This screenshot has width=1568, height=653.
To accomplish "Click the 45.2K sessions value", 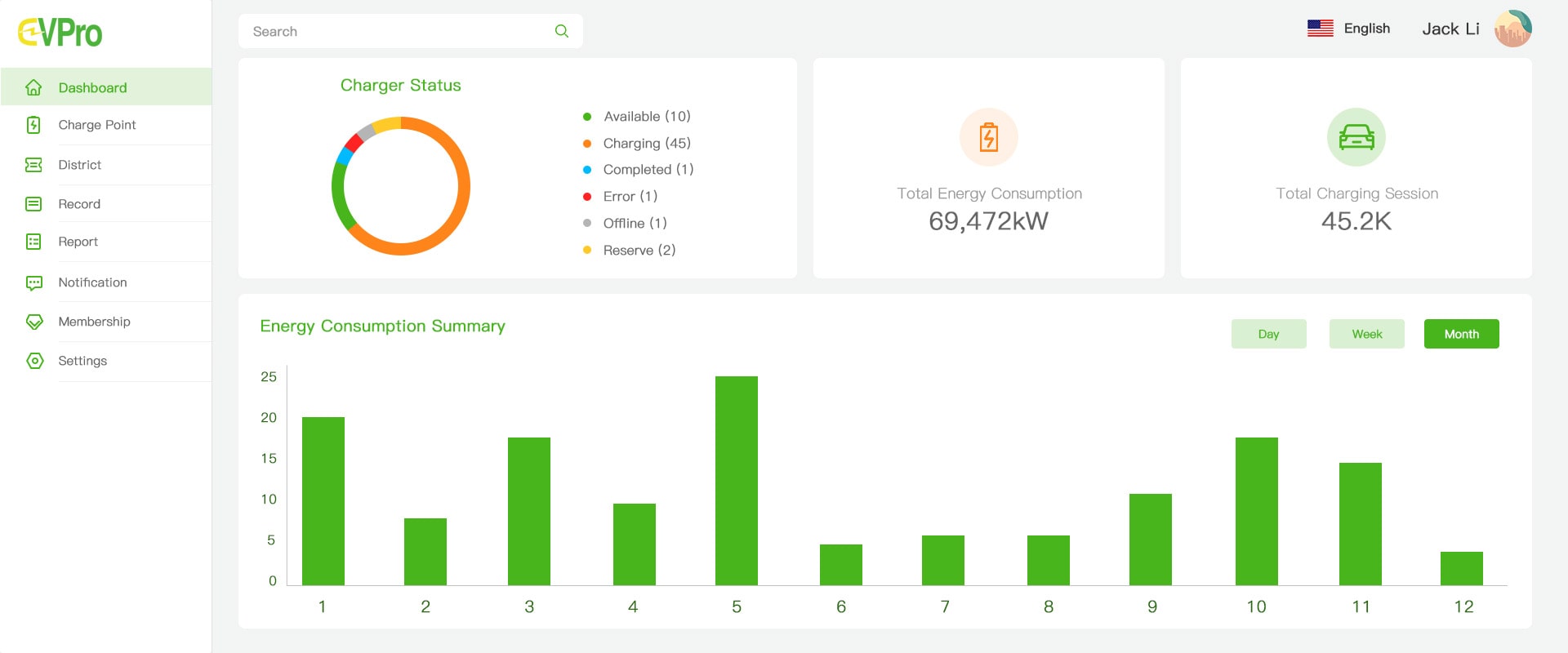I will (x=1356, y=221).
